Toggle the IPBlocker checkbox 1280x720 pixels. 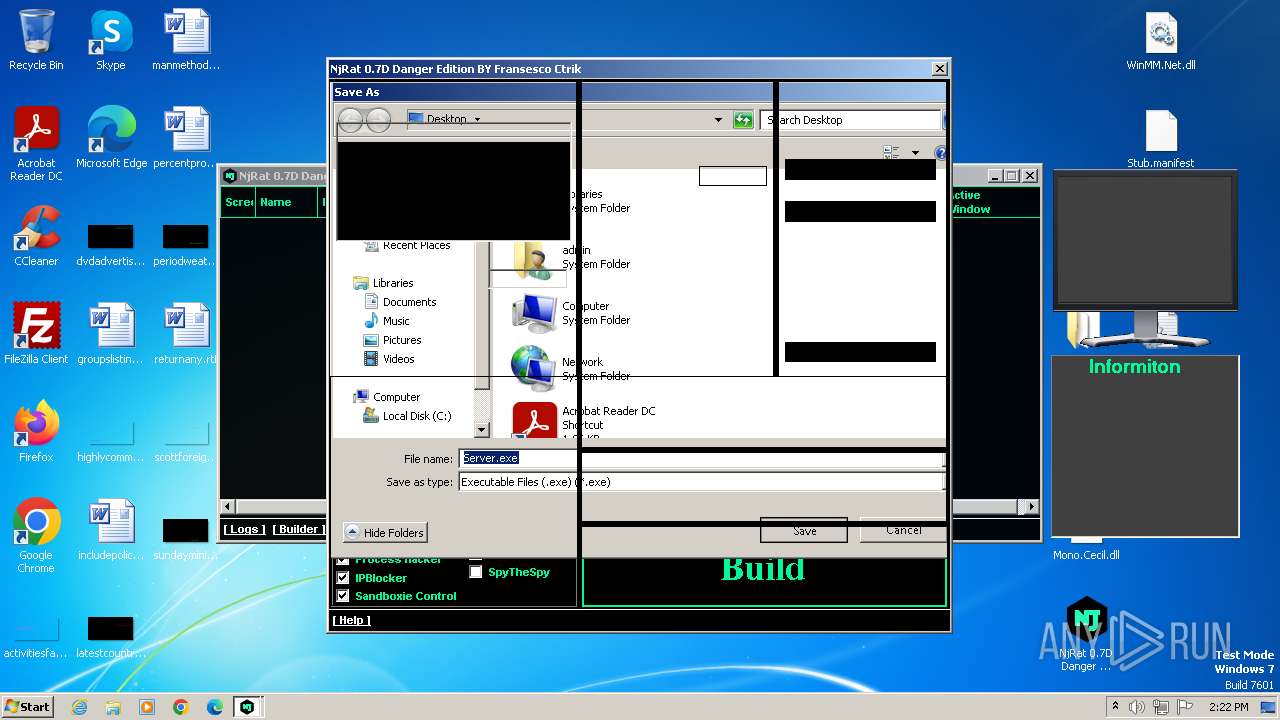(x=343, y=578)
